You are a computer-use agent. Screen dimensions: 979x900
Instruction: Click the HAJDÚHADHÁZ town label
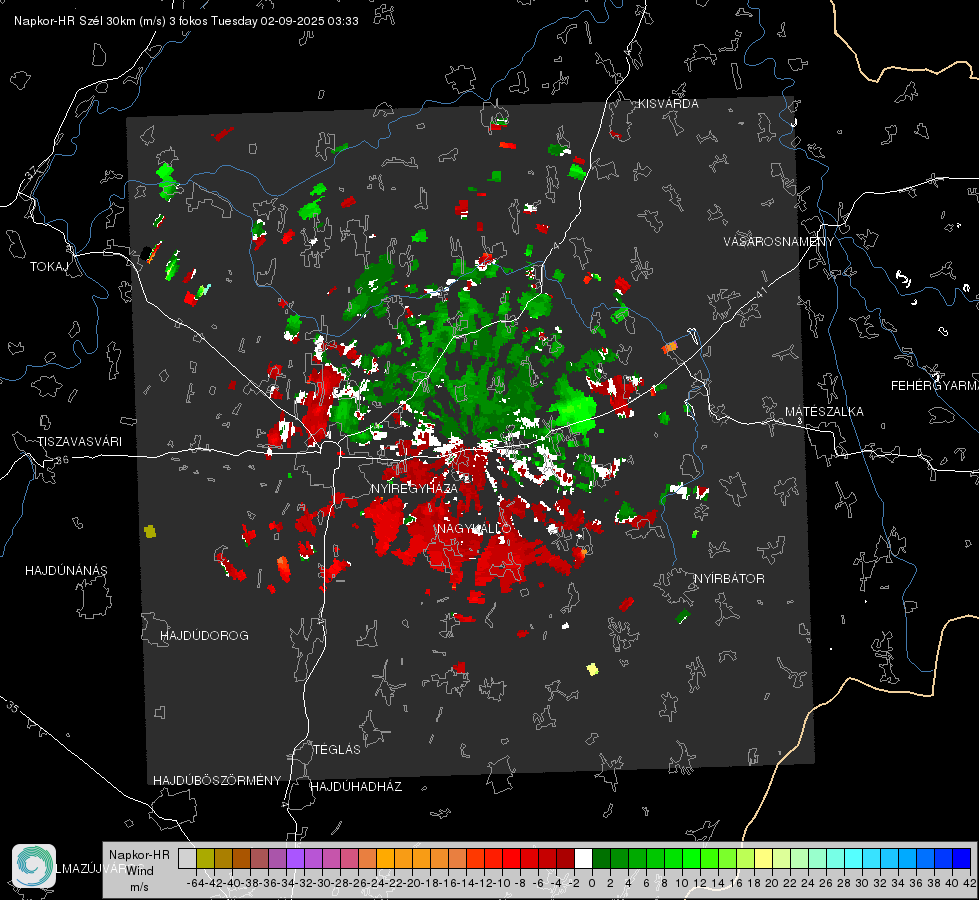[356, 786]
